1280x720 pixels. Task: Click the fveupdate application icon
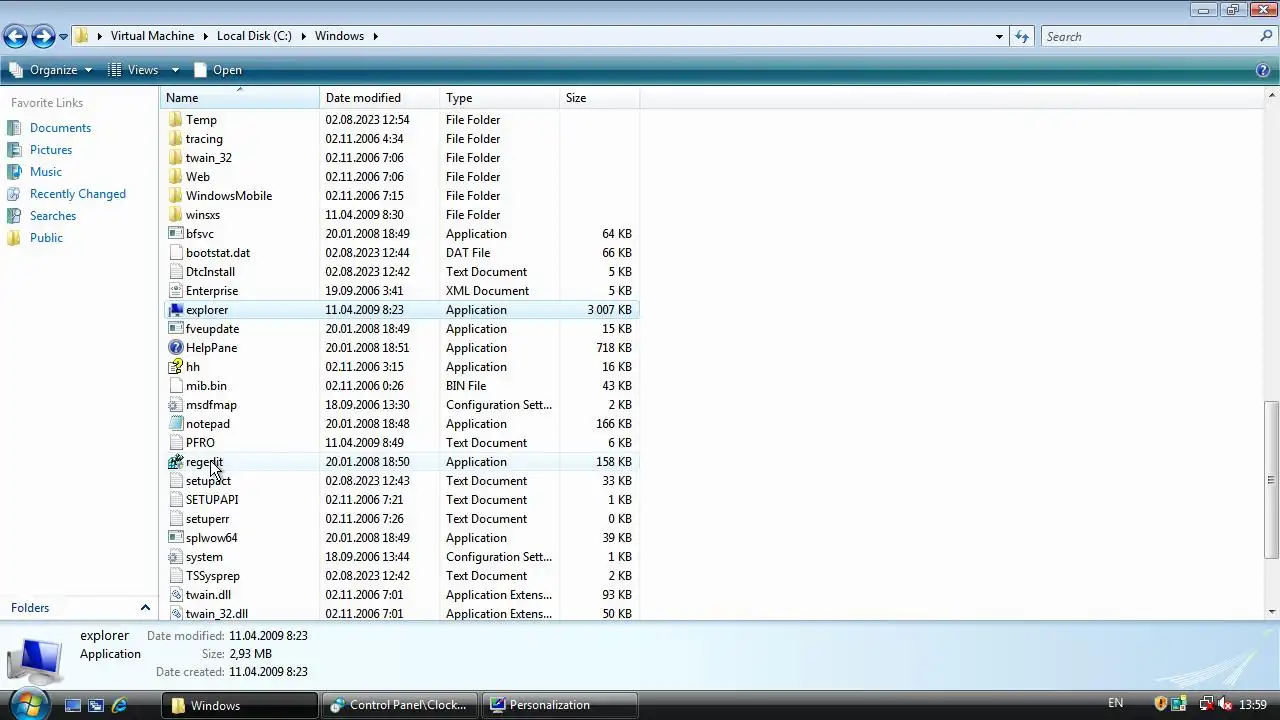pos(176,329)
